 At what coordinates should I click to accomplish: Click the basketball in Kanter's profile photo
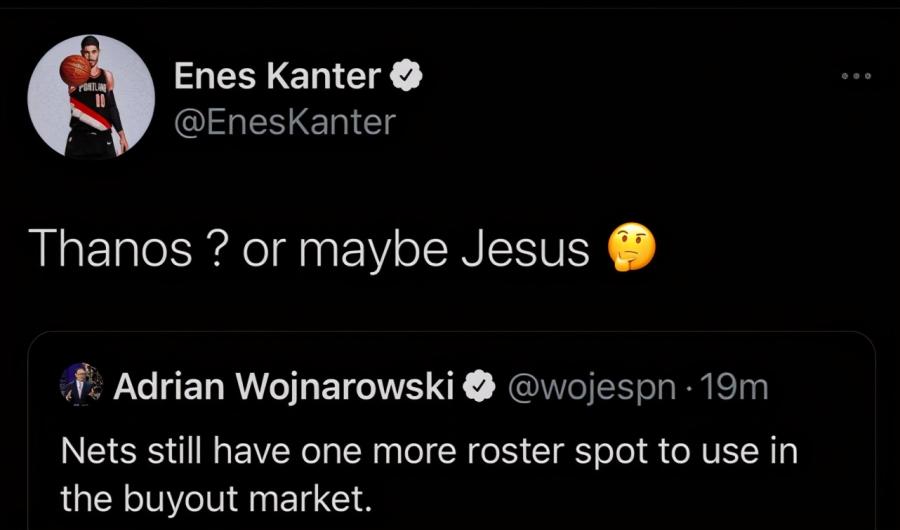pyautogui.click(x=75, y=69)
